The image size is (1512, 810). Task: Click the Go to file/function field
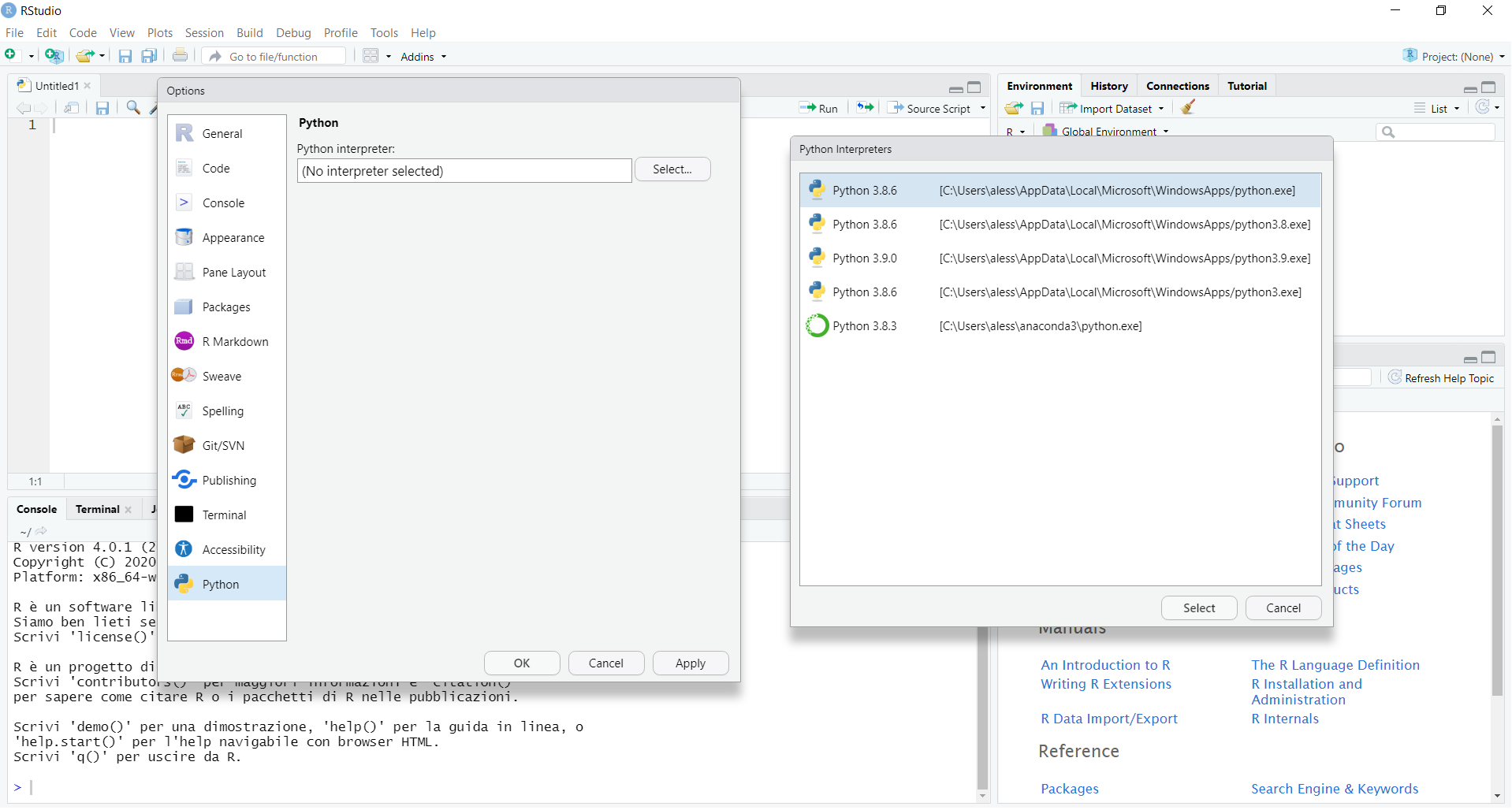click(x=284, y=57)
